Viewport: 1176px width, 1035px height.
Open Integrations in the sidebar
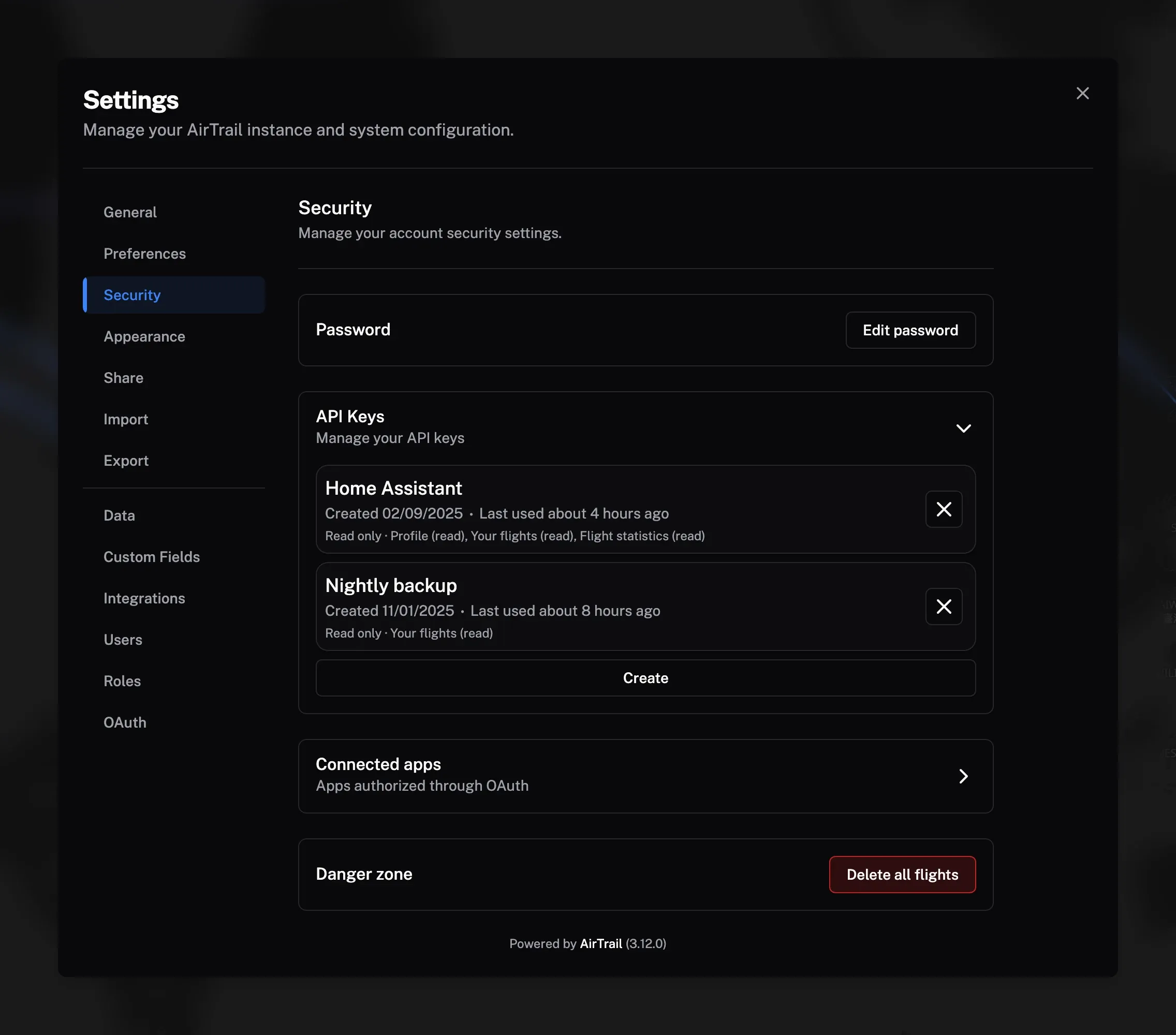174,598
